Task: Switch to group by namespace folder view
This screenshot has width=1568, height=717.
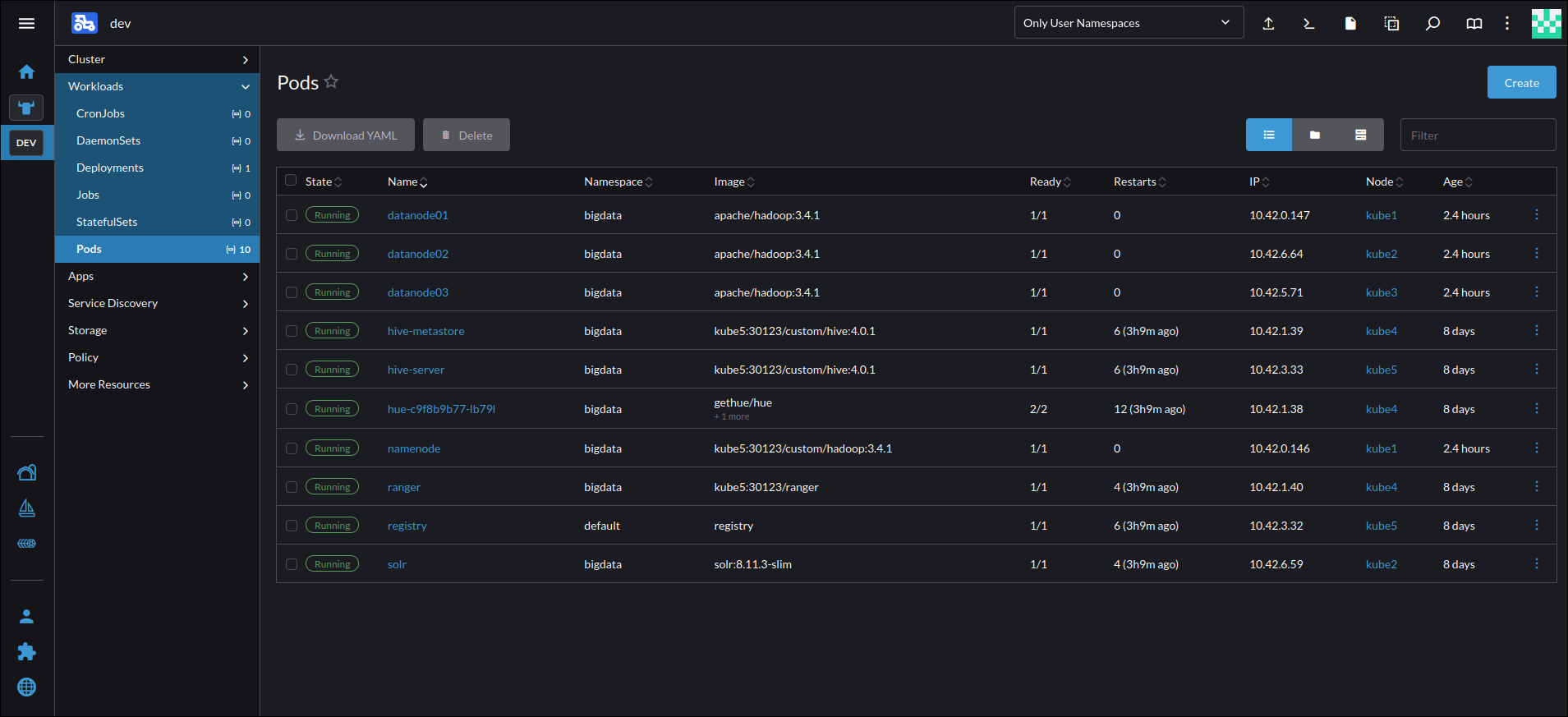Action: pos(1315,135)
